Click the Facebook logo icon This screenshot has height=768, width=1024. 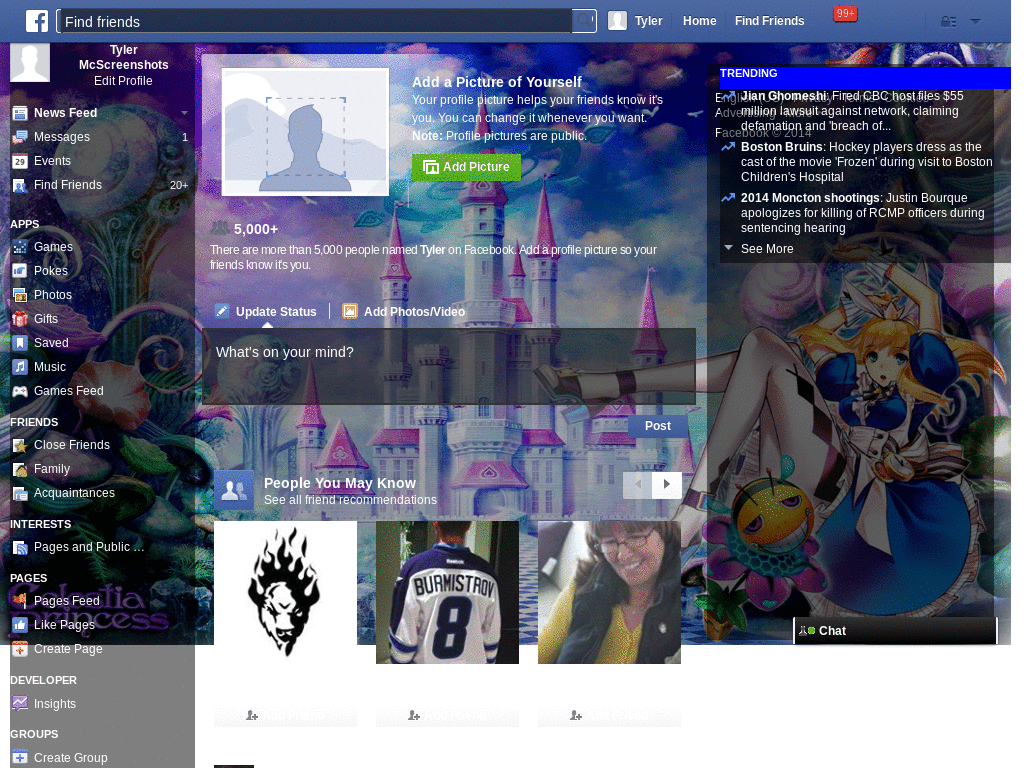(37, 21)
